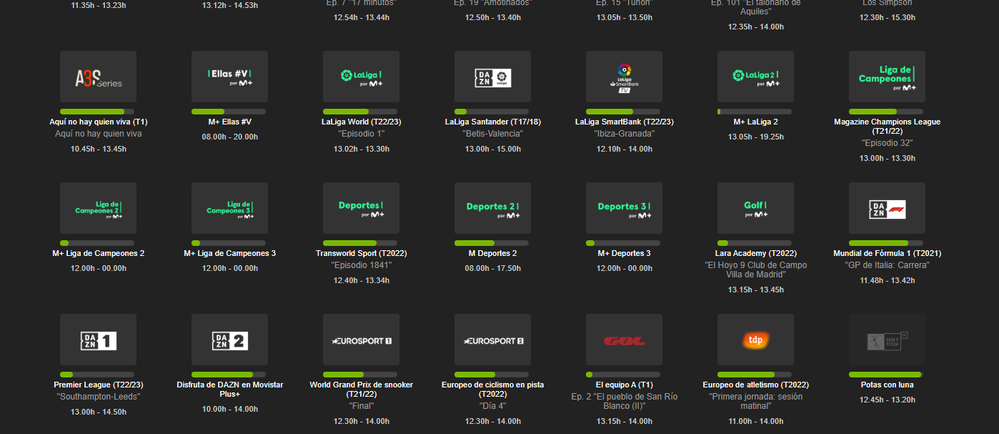Viewport: 999px width, 434px height.
Task: Click the "GP de Italia: Carrera" text
Action: [x=887, y=265]
